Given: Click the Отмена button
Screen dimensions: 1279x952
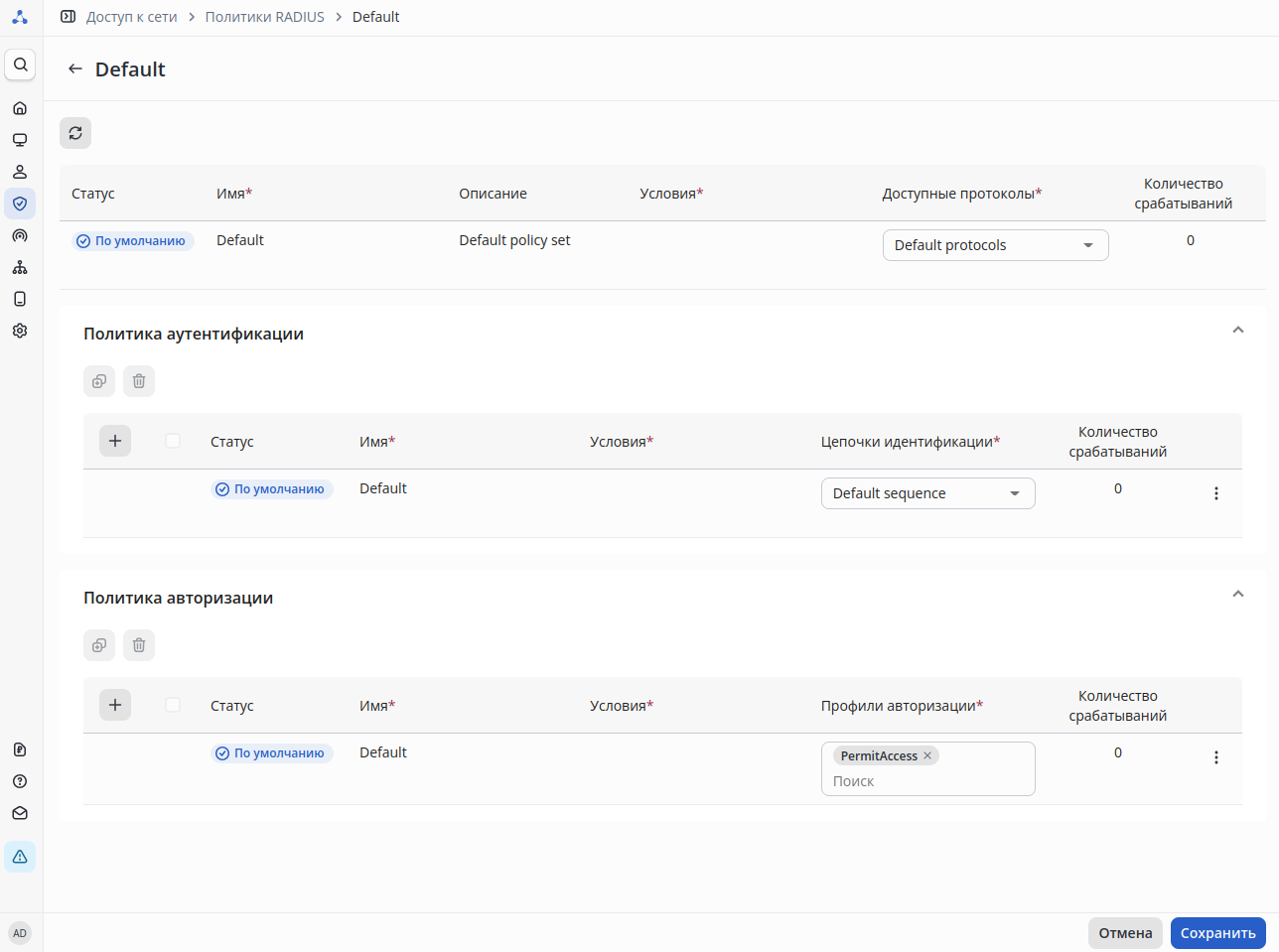Looking at the screenshot, I should pyautogui.click(x=1125, y=933).
